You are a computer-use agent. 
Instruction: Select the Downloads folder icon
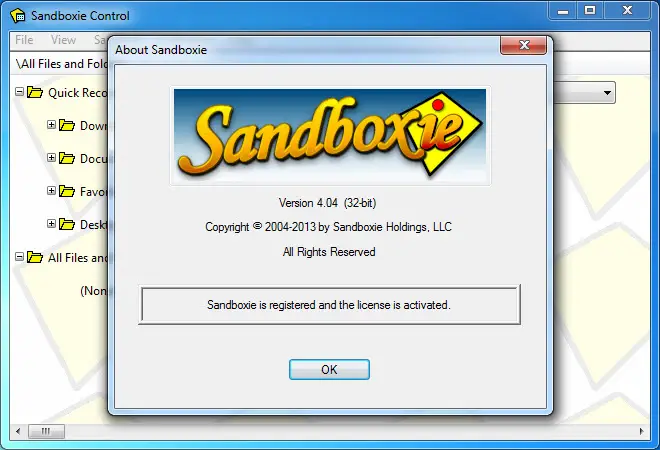point(67,125)
